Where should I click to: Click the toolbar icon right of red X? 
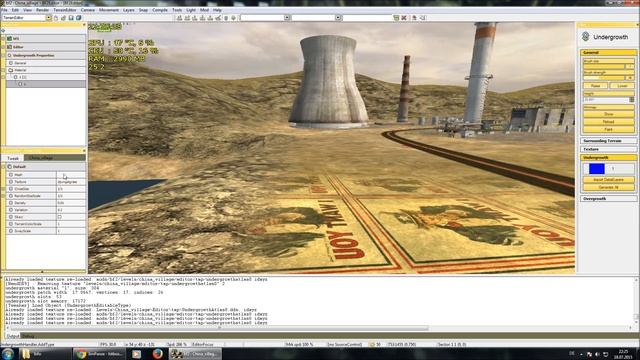(414, 18)
